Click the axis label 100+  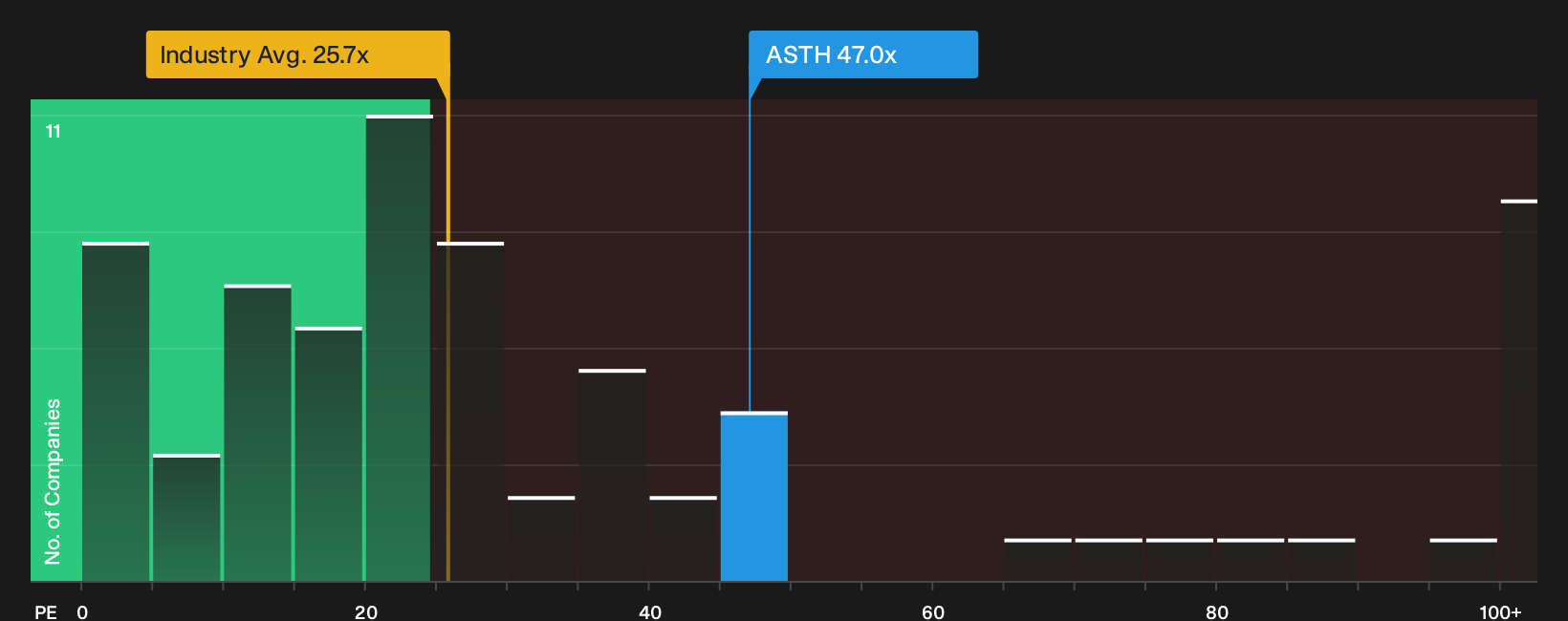pos(1500,611)
